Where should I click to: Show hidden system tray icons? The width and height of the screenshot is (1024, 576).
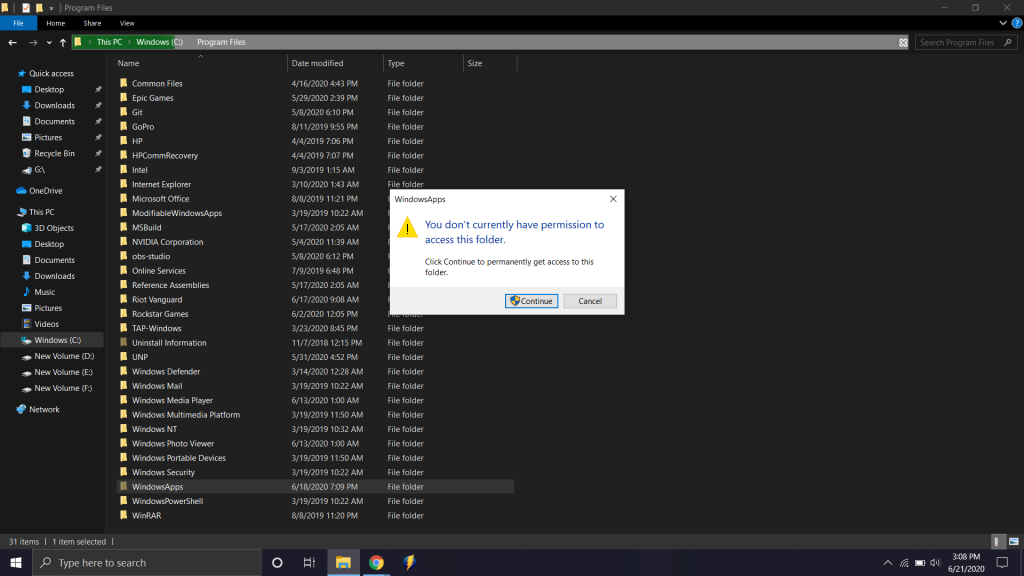click(x=888, y=563)
